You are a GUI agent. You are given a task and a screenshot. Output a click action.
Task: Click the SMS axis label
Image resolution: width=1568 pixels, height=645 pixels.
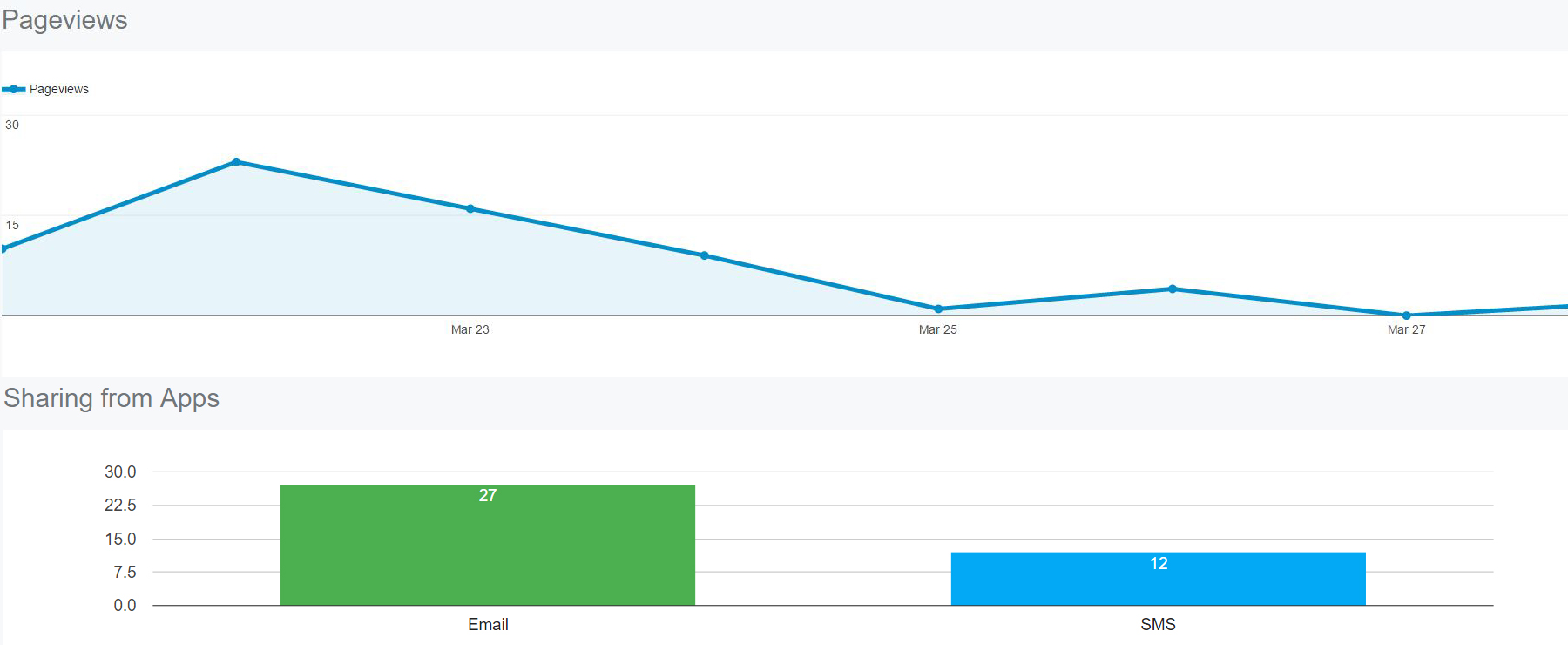click(x=1159, y=624)
